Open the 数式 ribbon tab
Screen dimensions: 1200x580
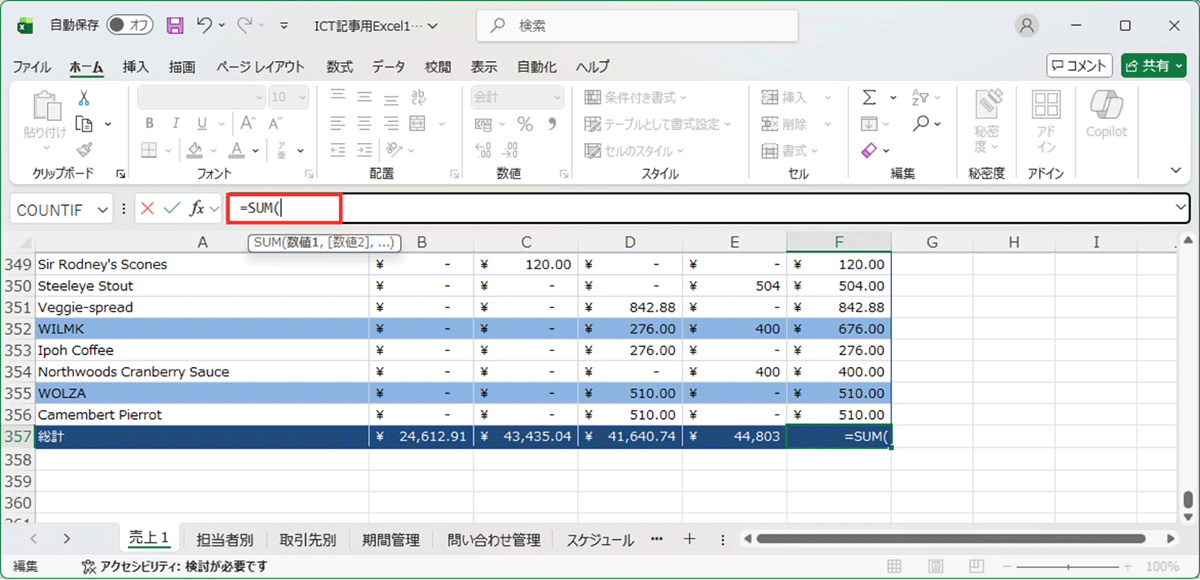click(x=339, y=67)
